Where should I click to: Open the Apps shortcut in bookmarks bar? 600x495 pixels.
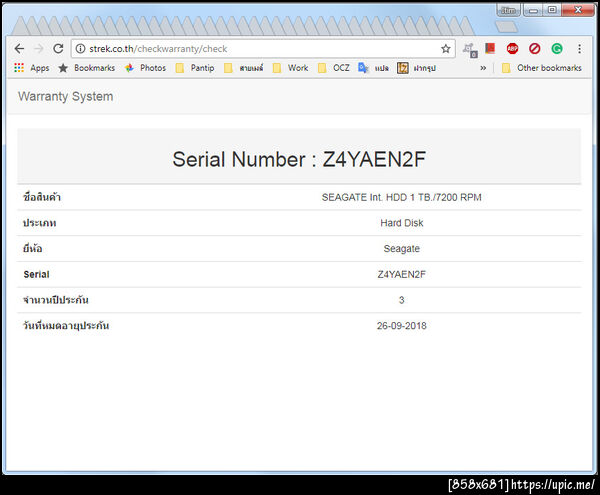coord(32,68)
